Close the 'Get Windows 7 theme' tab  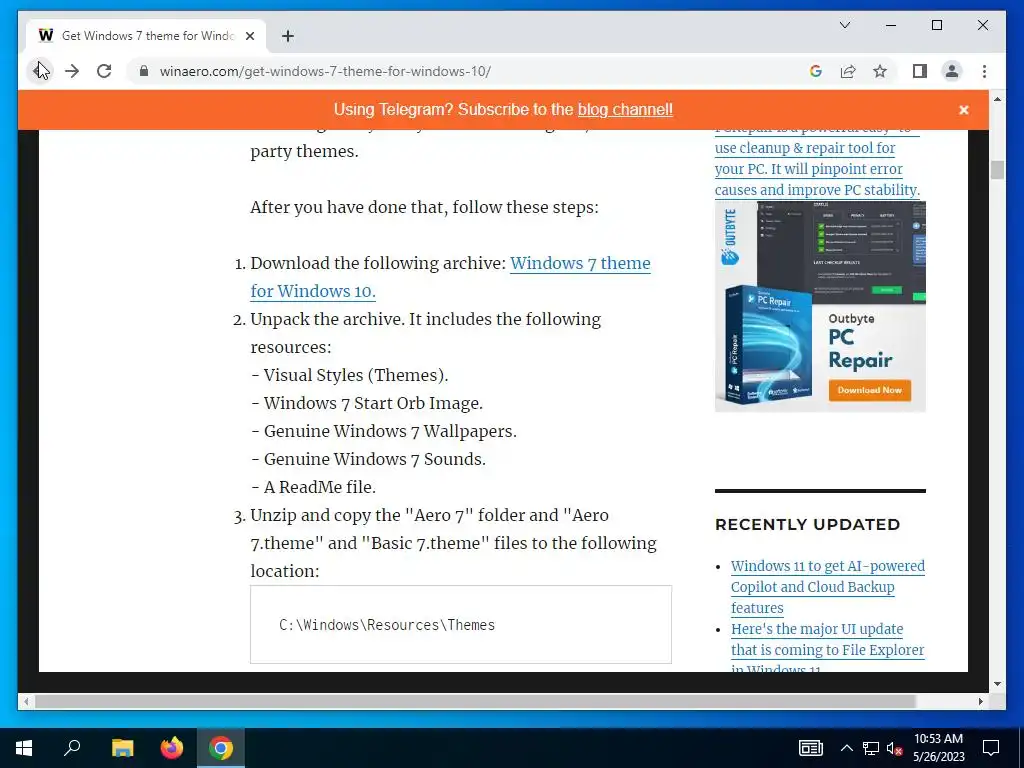pyautogui.click(x=249, y=36)
